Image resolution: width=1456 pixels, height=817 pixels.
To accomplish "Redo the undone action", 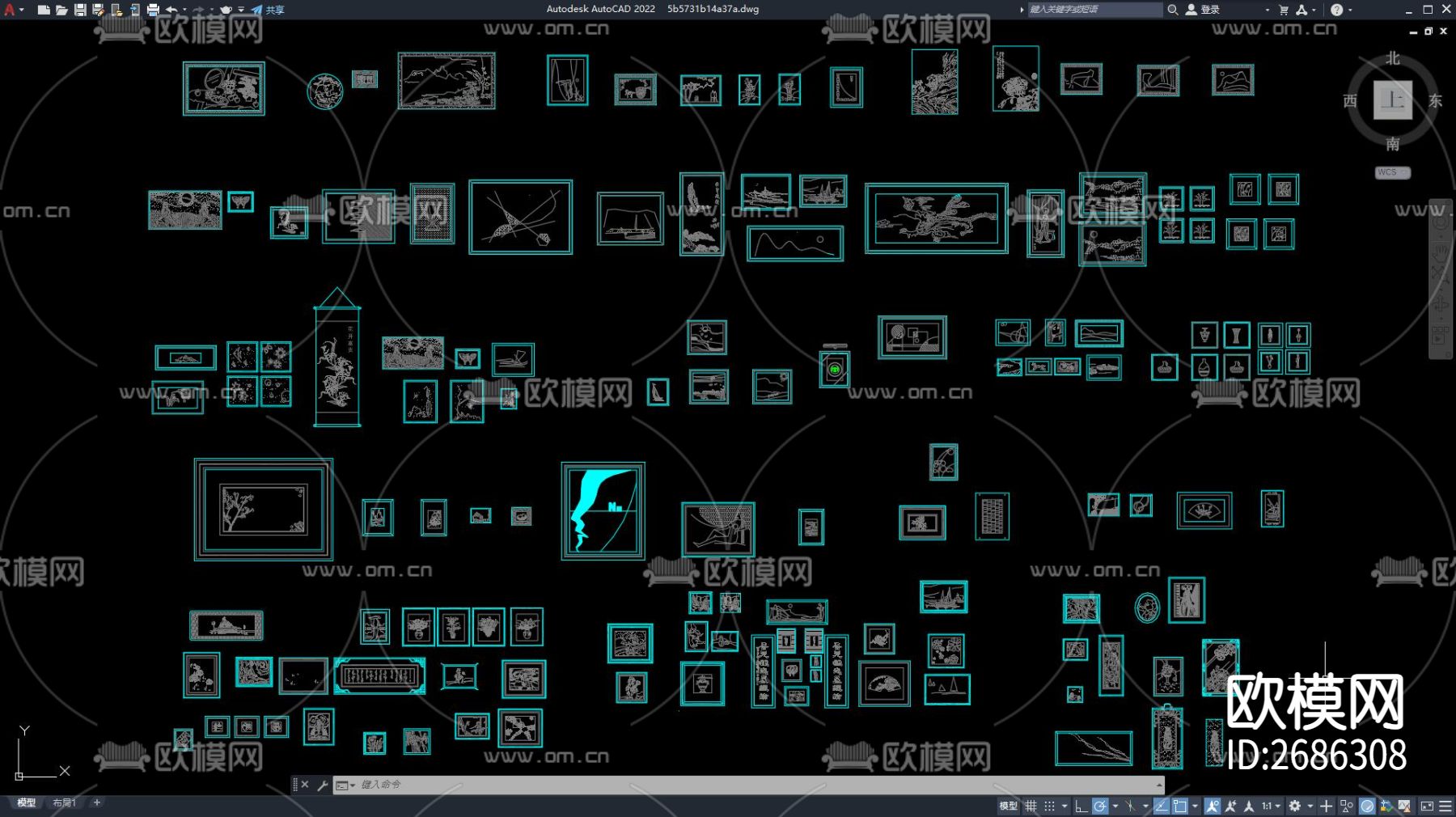I will tap(198, 10).
